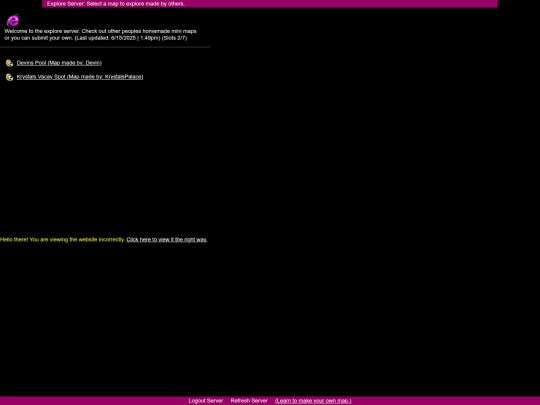Open the Devins Pool map link
Screen dimensions: 540x405
click(x=59, y=63)
